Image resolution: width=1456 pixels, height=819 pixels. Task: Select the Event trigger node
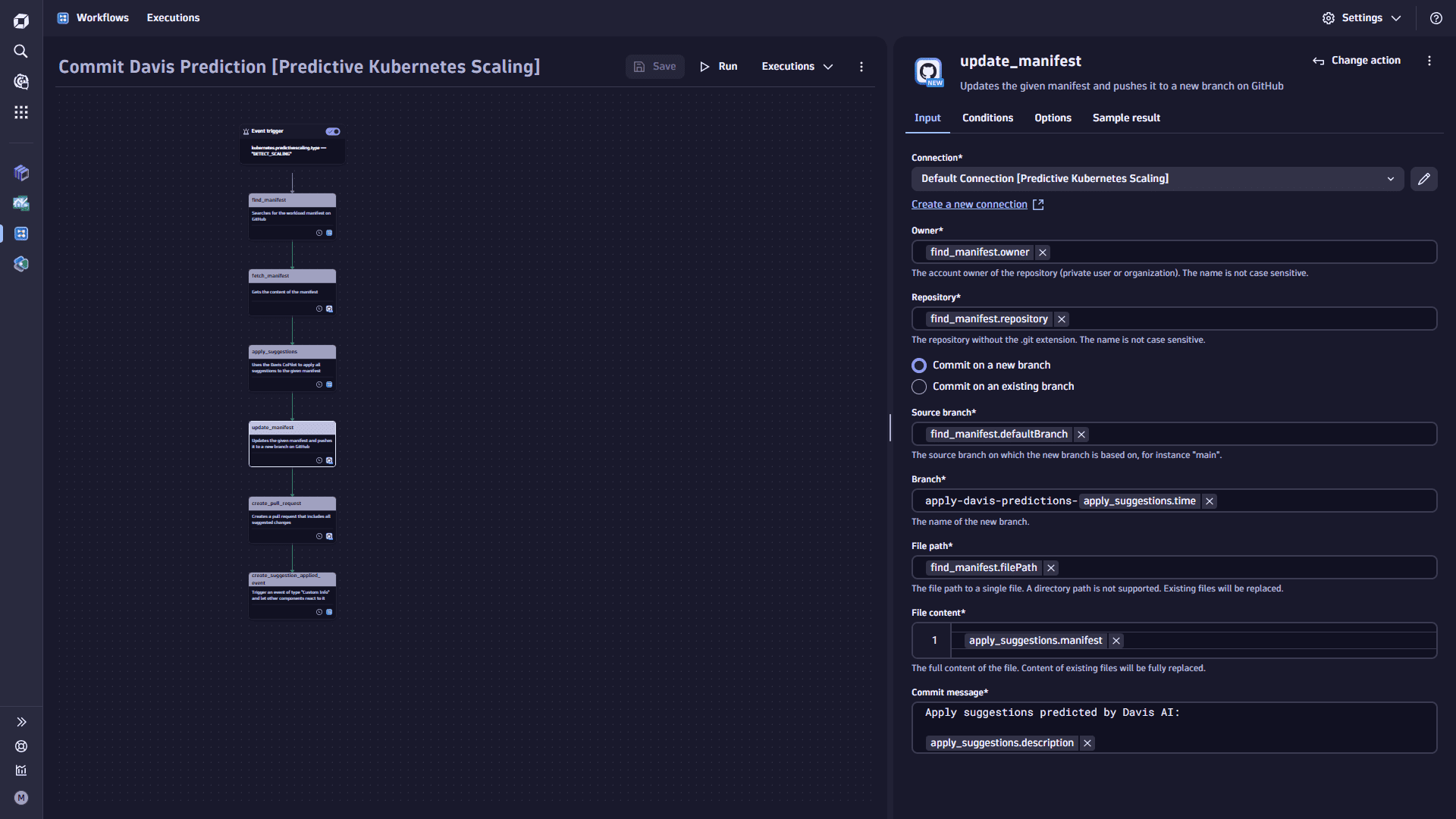(x=292, y=144)
